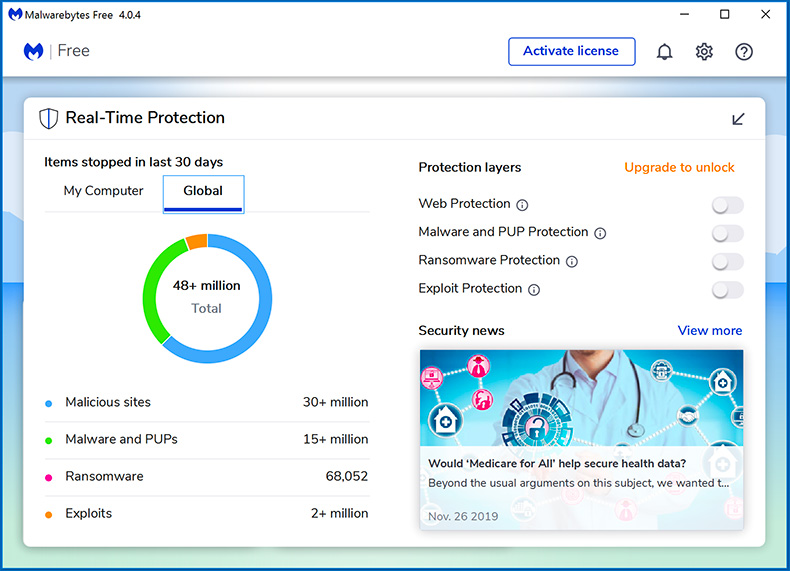
Task: Open View more security news
Action: tap(710, 331)
